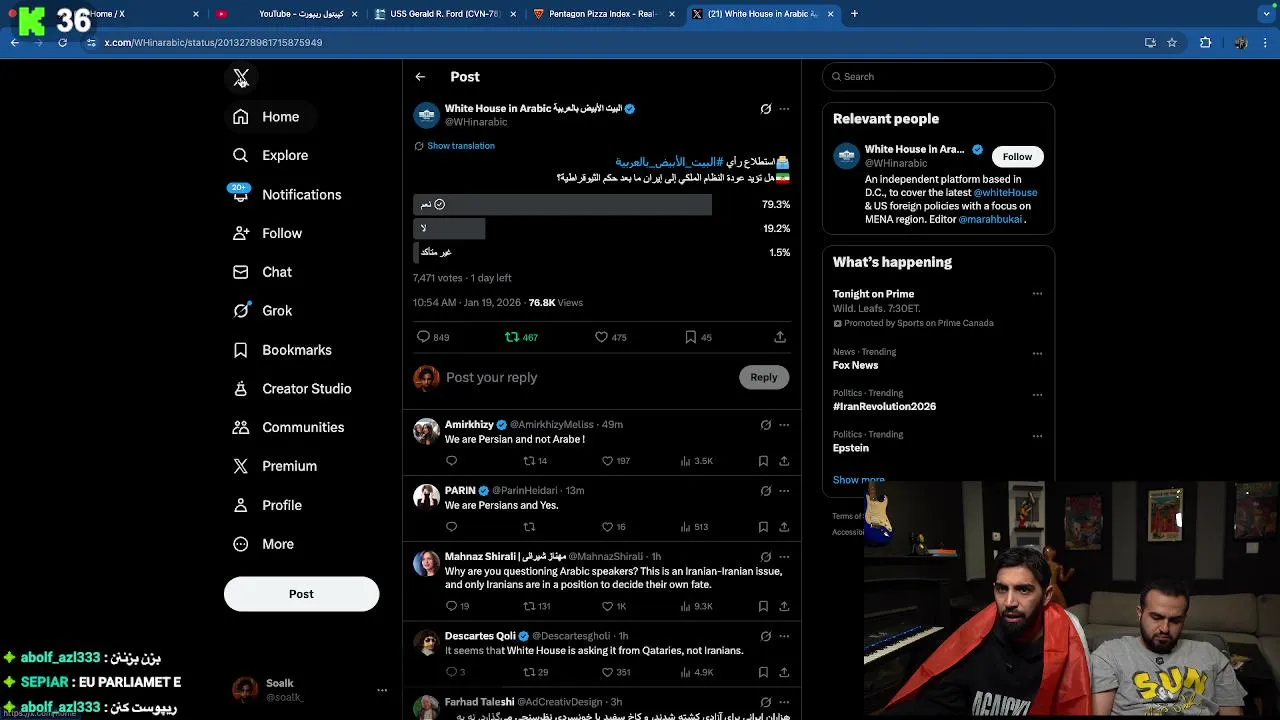This screenshot has width=1280, height=720.
Task: Repost Amirkhizy's reply with 14 reposts
Action: [535, 461]
